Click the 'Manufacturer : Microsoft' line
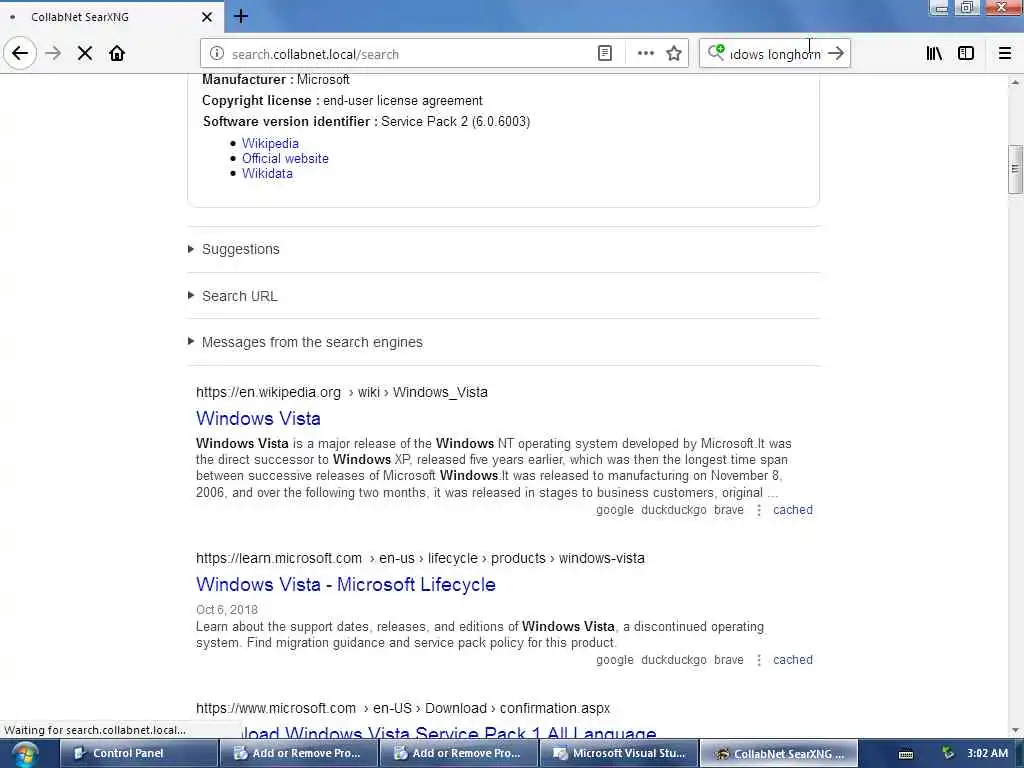 pos(276,80)
